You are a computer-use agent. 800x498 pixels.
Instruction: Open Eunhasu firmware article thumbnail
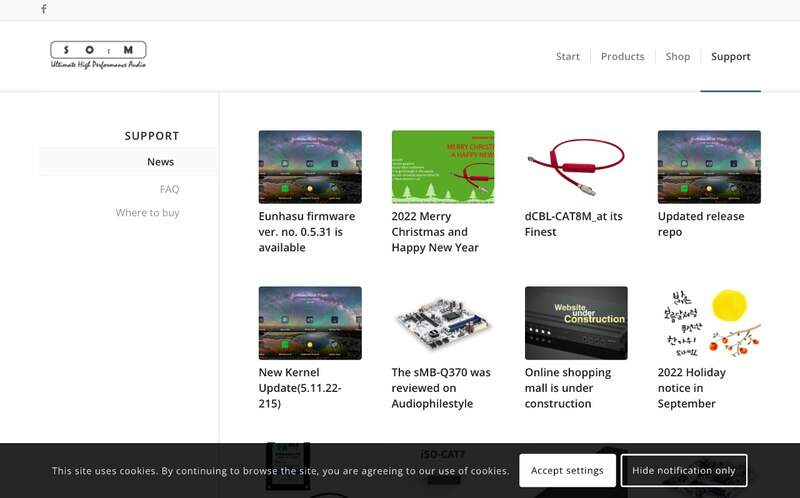[310, 167]
